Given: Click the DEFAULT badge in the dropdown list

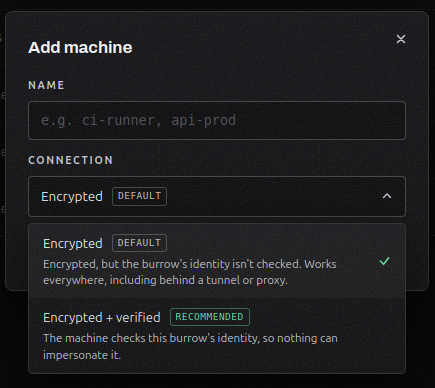Looking at the screenshot, I should point(139,243).
